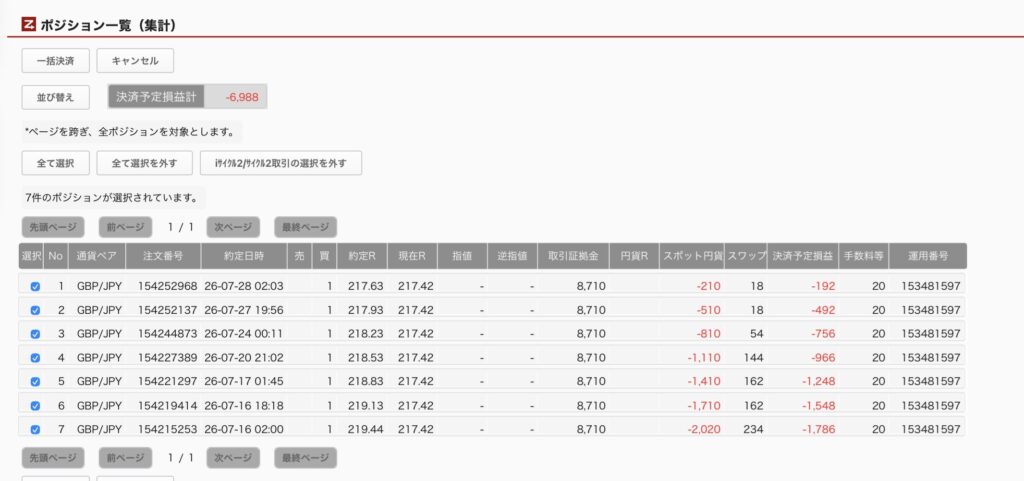Click the date 26-07-16 02:00

244,429
